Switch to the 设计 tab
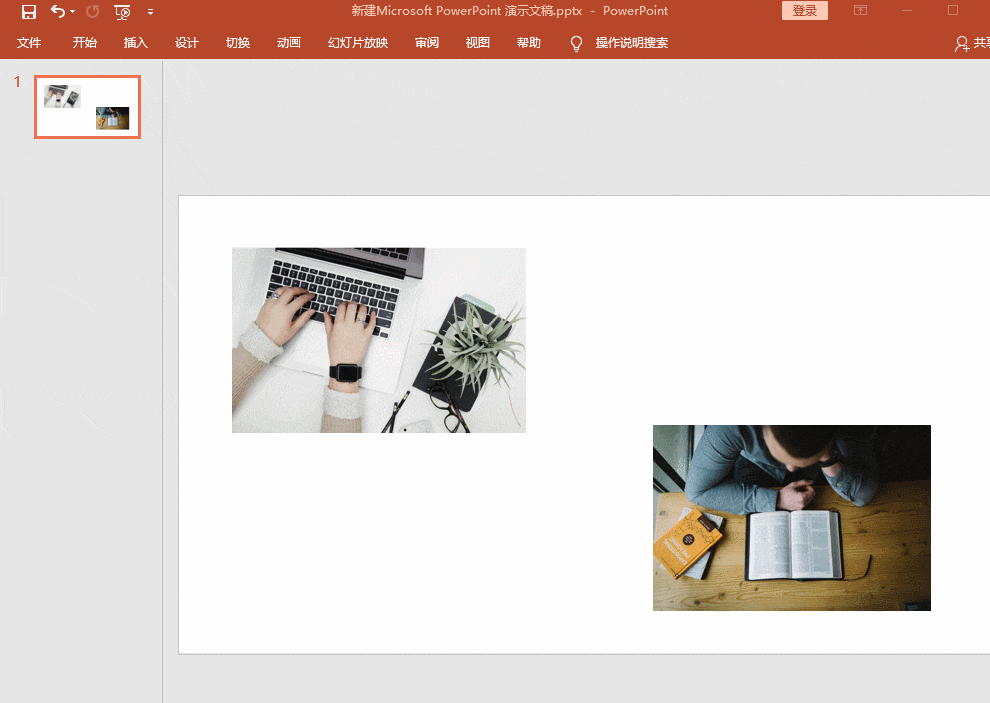This screenshot has height=703, width=990. point(187,42)
